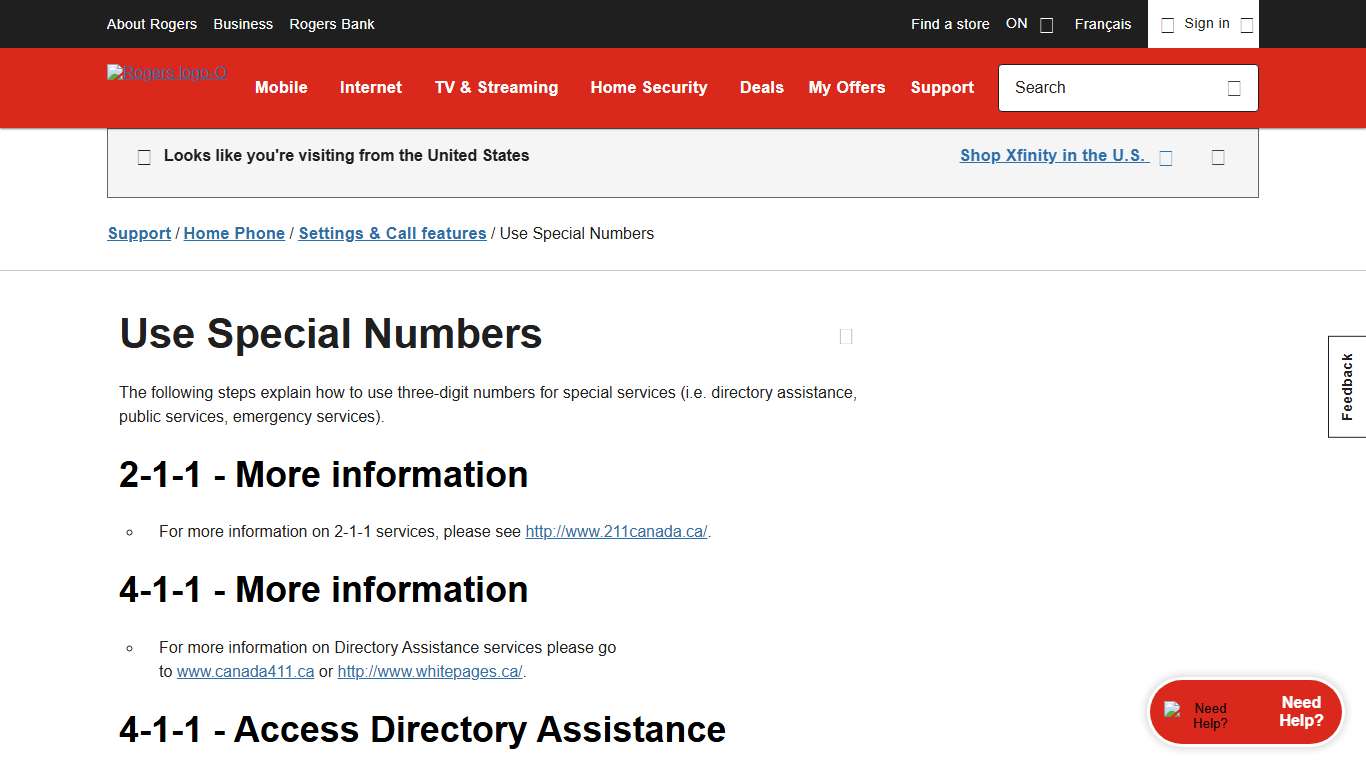This screenshot has height=768, width=1366.
Task: Open the Rogers Bank menu item
Action: coord(331,24)
